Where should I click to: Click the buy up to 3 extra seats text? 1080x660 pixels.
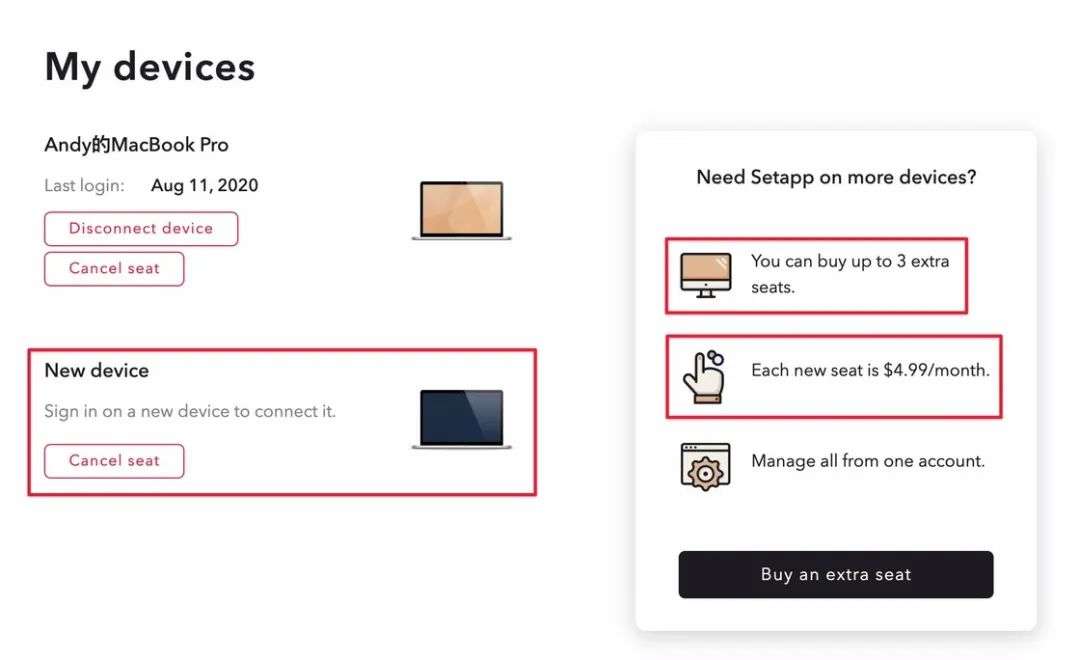tap(849, 273)
